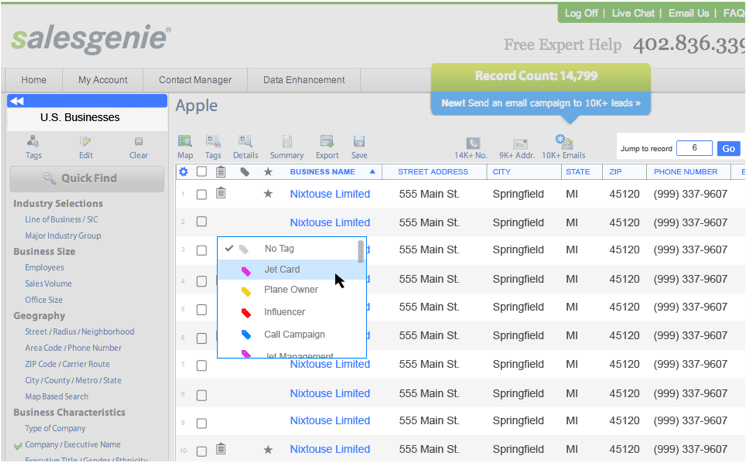Click the email campaign banner link
The height and width of the screenshot is (462, 746).
coord(540,103)
